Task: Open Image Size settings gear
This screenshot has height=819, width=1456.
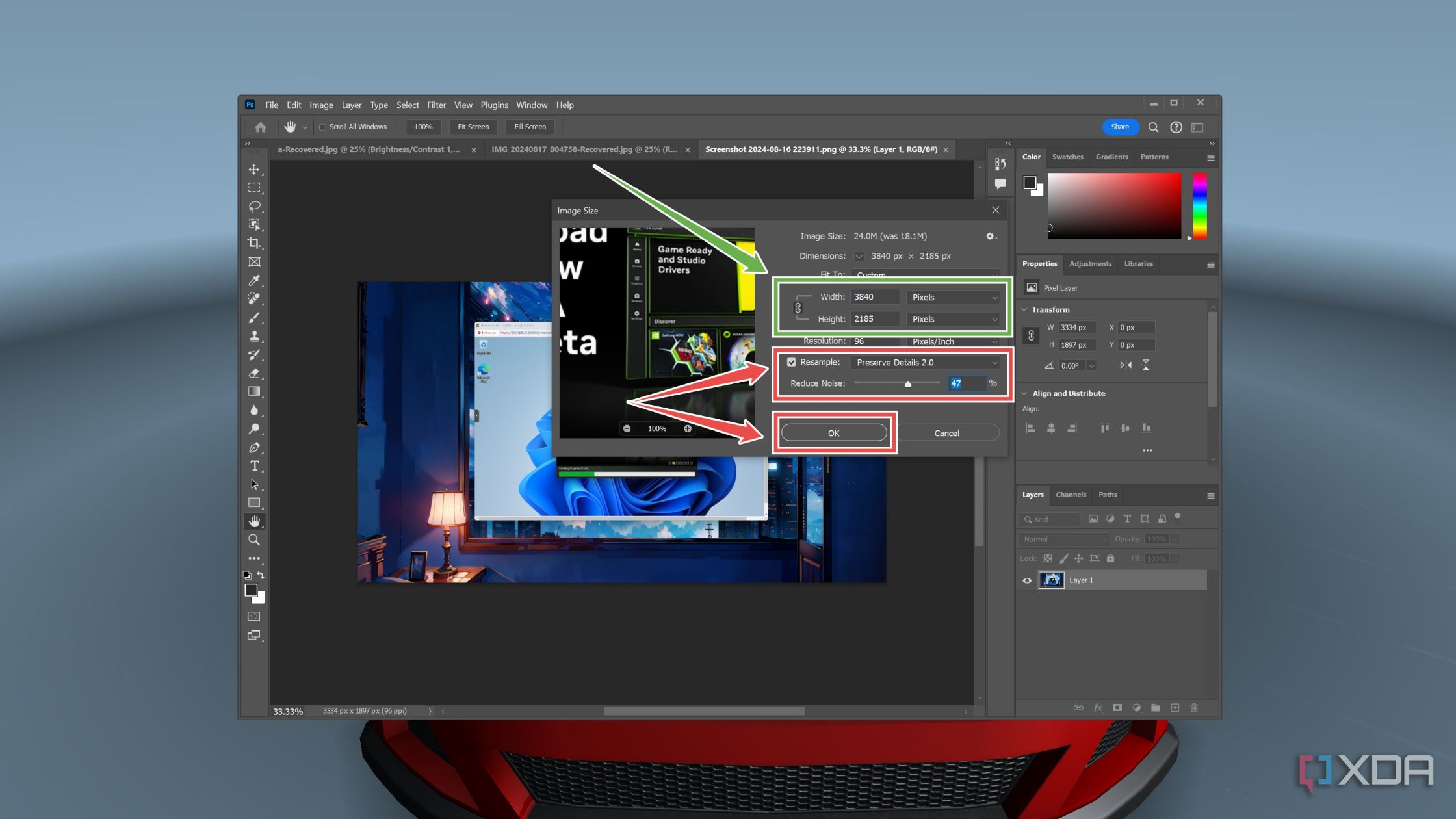Action: tap(990, 236)
